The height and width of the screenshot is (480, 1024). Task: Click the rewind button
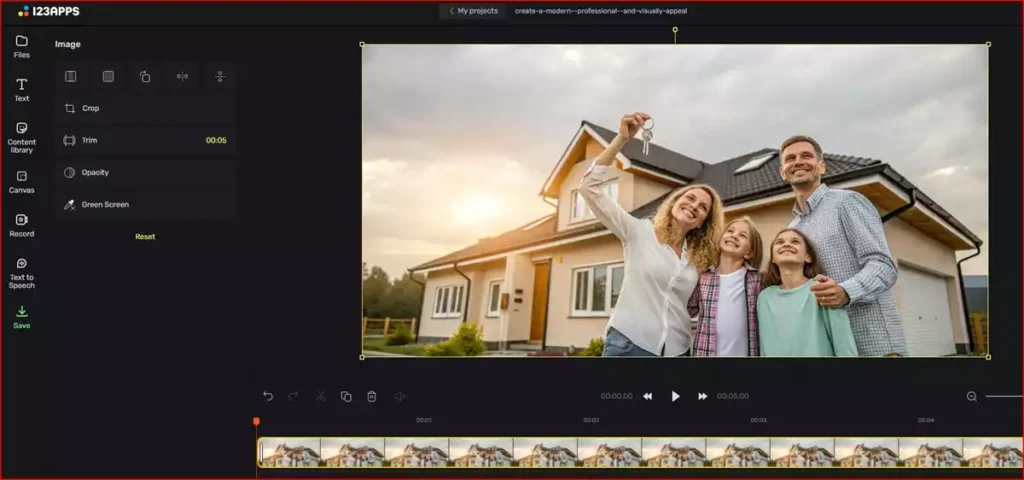[x=647, y=396]
